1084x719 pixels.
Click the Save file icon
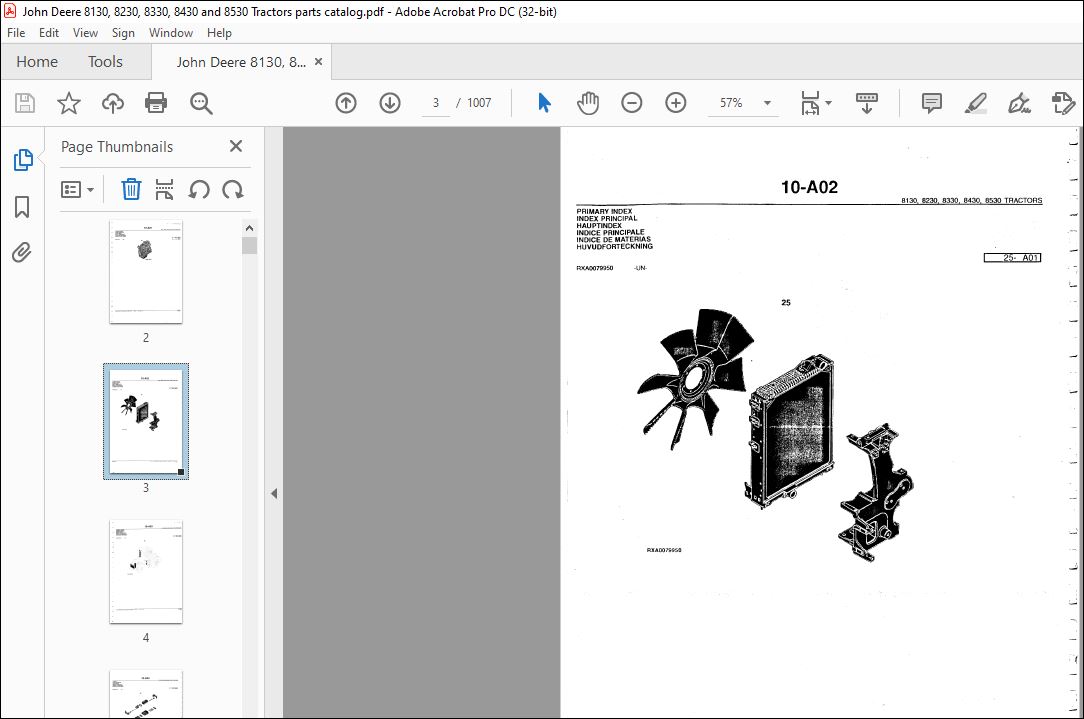(25, 103)
